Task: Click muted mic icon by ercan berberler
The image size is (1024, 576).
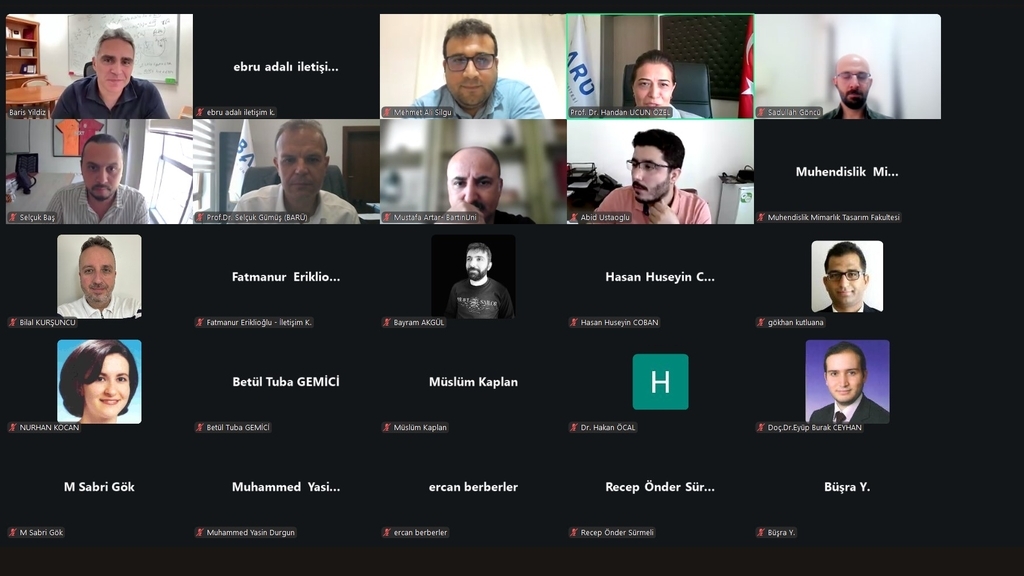Action: coord(387,533)
